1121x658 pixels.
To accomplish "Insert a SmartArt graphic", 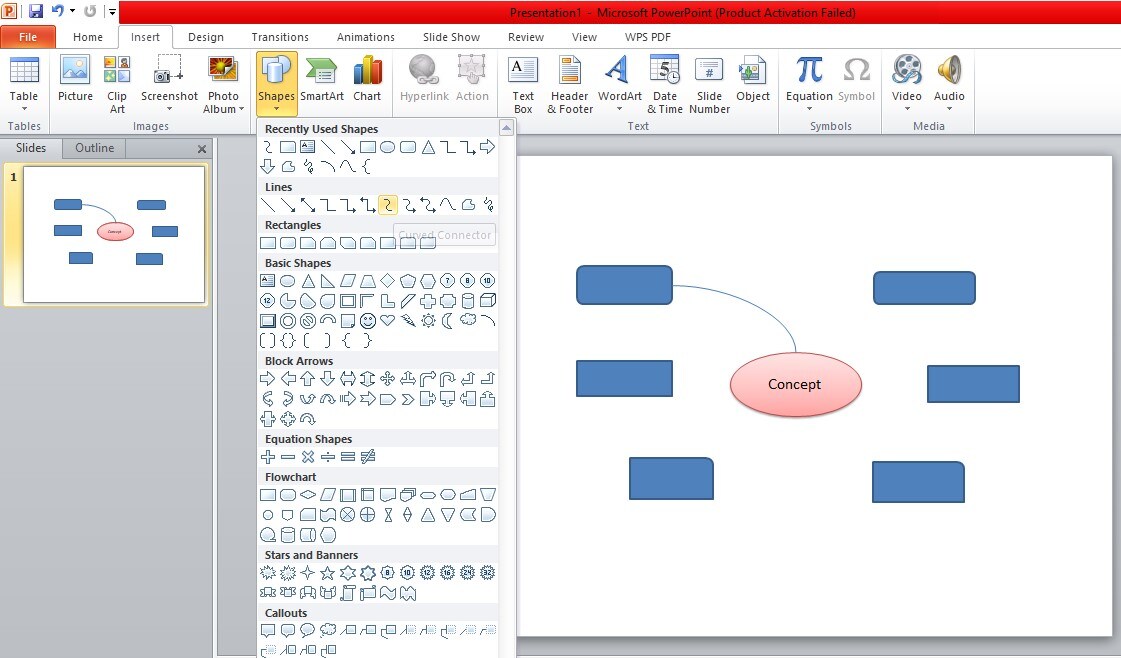I will 322,79.
